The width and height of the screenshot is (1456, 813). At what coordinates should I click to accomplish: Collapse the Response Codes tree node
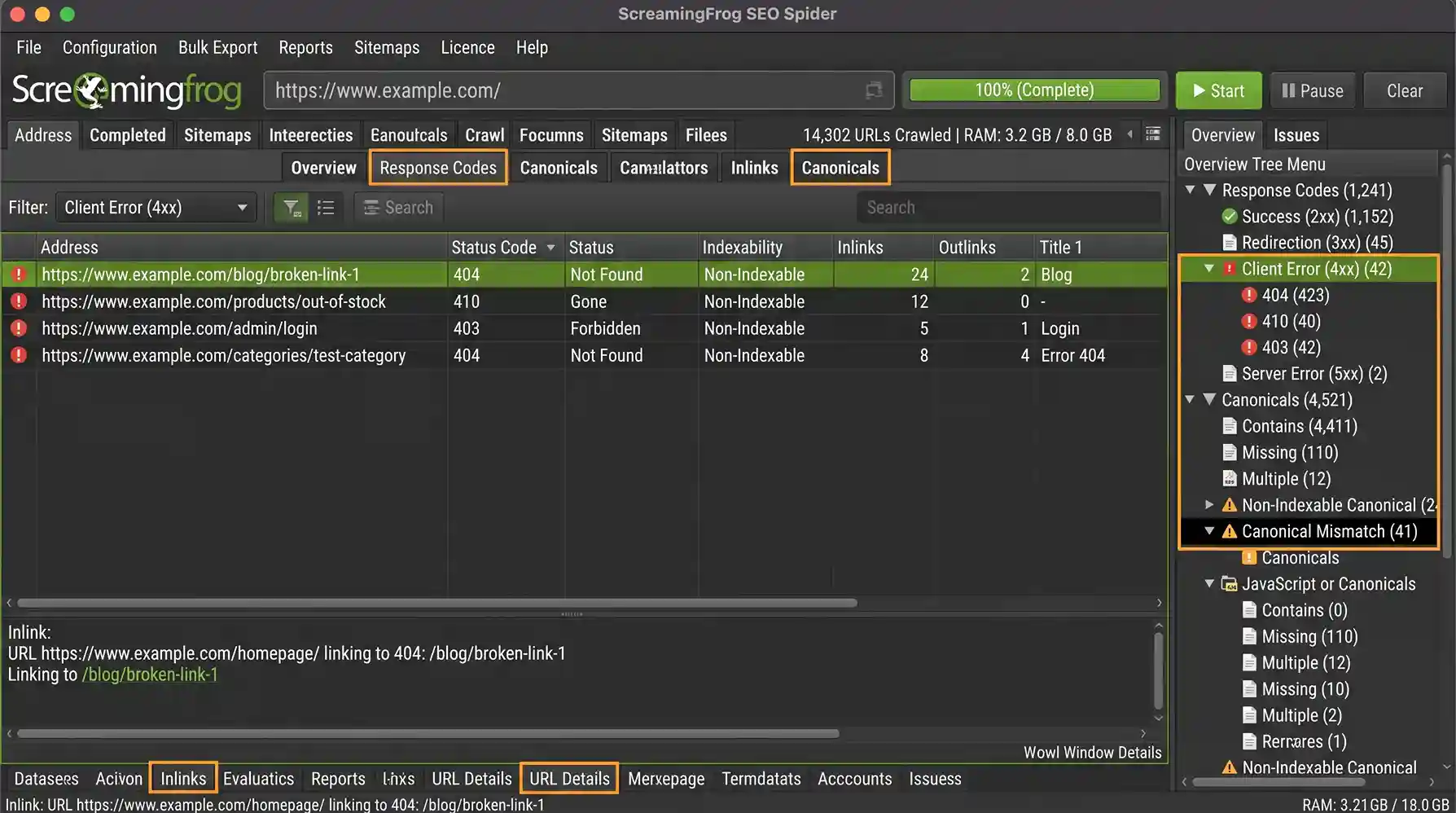[x=1191, y=190]
